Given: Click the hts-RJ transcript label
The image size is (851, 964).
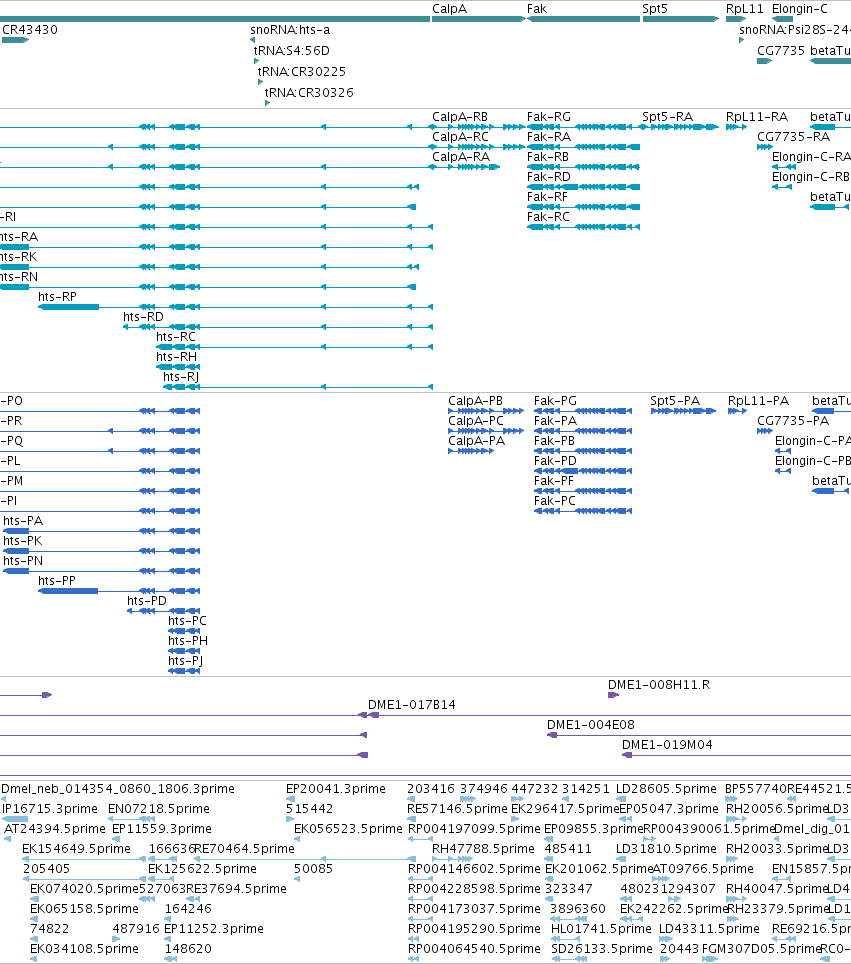Looking at the screenshot, I should [181, 376].
